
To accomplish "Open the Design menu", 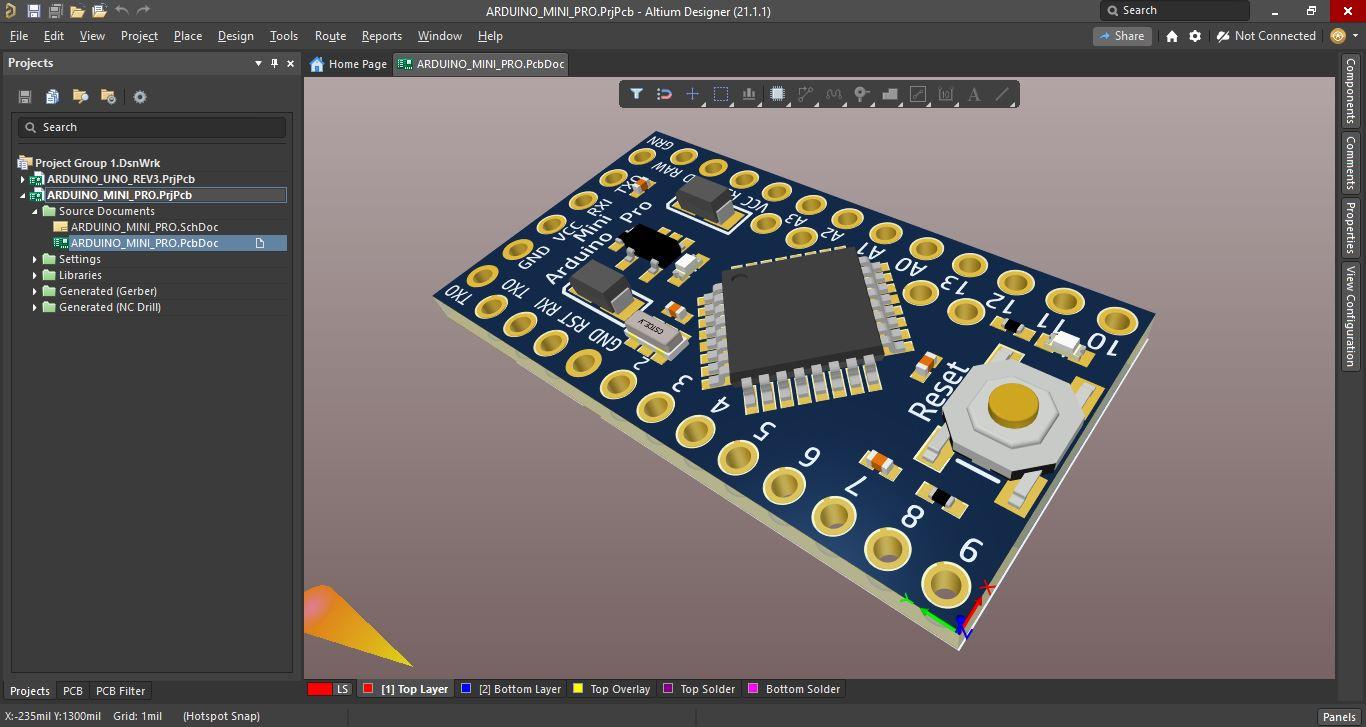I will point(235,36).
